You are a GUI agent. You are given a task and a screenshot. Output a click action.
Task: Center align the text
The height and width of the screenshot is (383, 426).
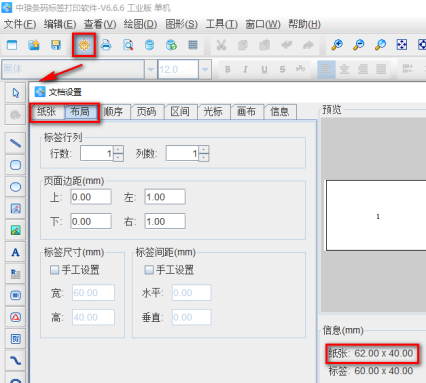tap(344, 69)
